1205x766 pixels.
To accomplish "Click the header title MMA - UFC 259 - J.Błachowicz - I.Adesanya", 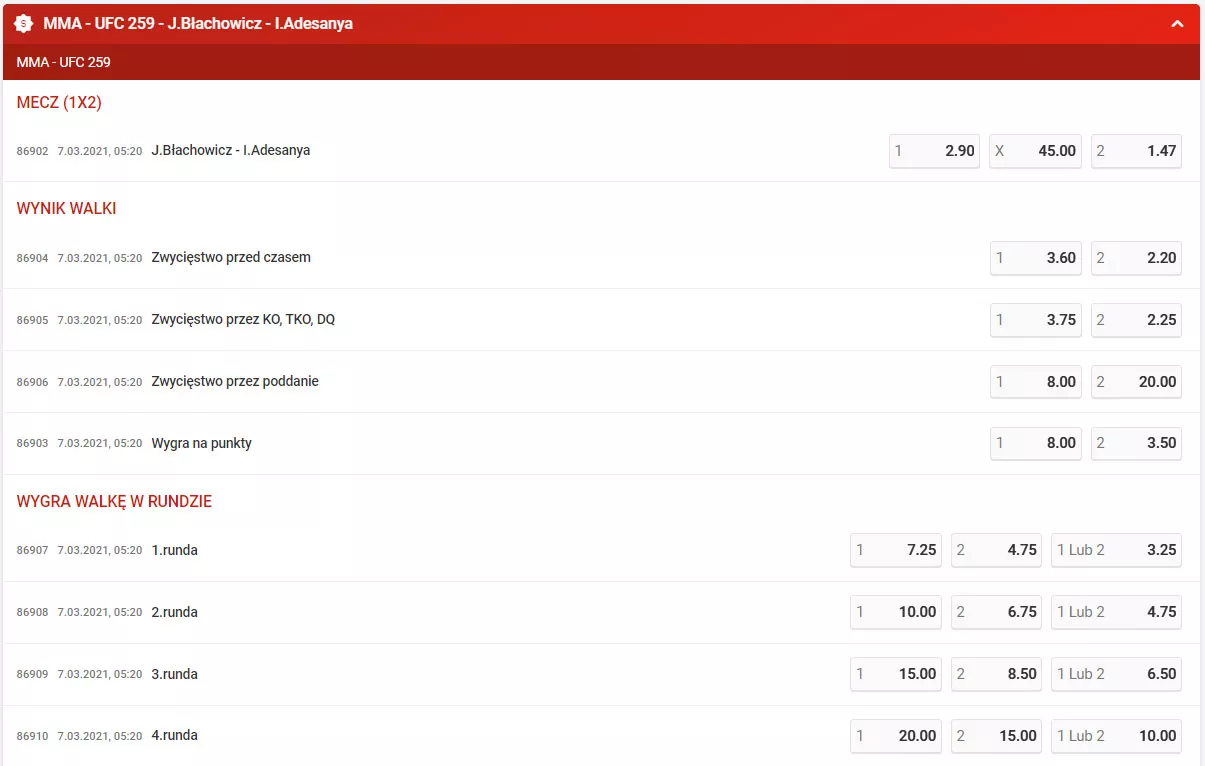I will click(198, 23).
